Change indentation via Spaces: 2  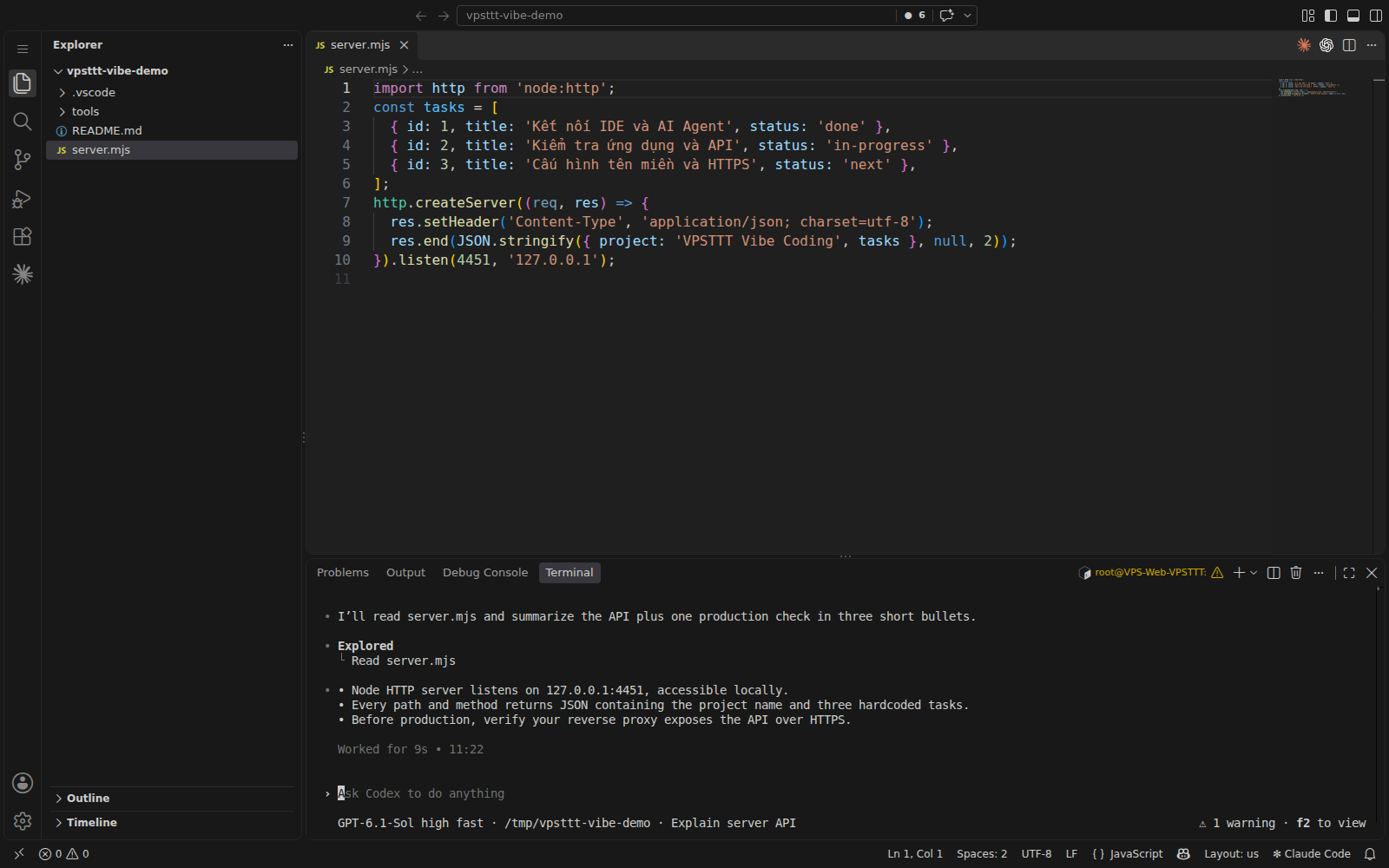[x=982, y=854]
